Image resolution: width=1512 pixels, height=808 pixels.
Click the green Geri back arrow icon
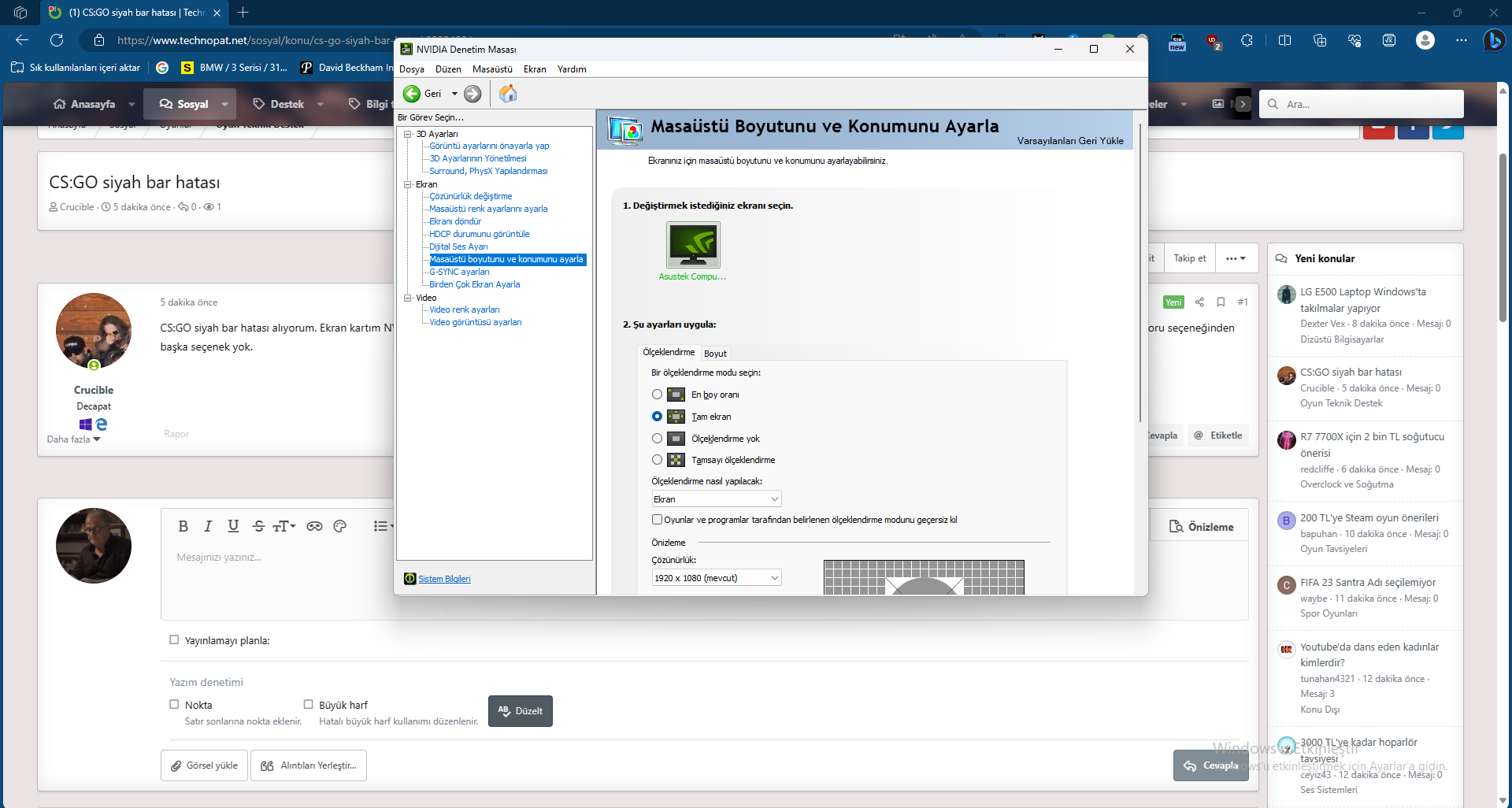412,94
